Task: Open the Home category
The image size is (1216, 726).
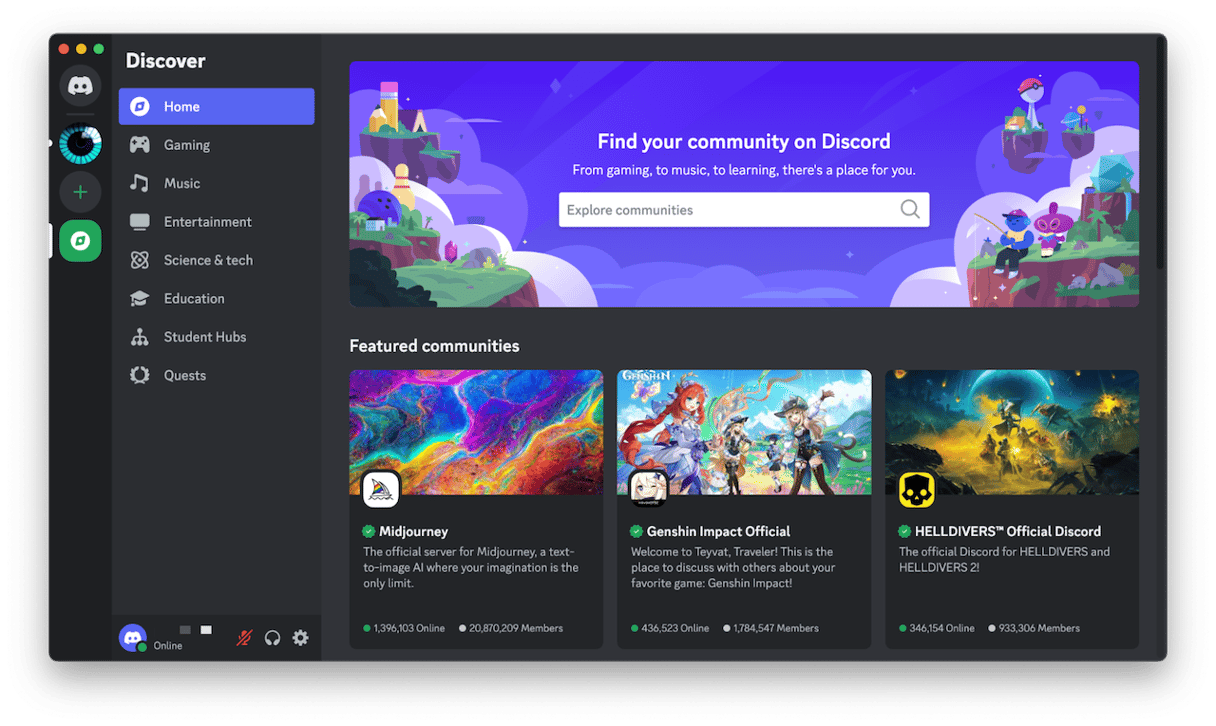Action: pyautogui.click(x=216, y=107)
